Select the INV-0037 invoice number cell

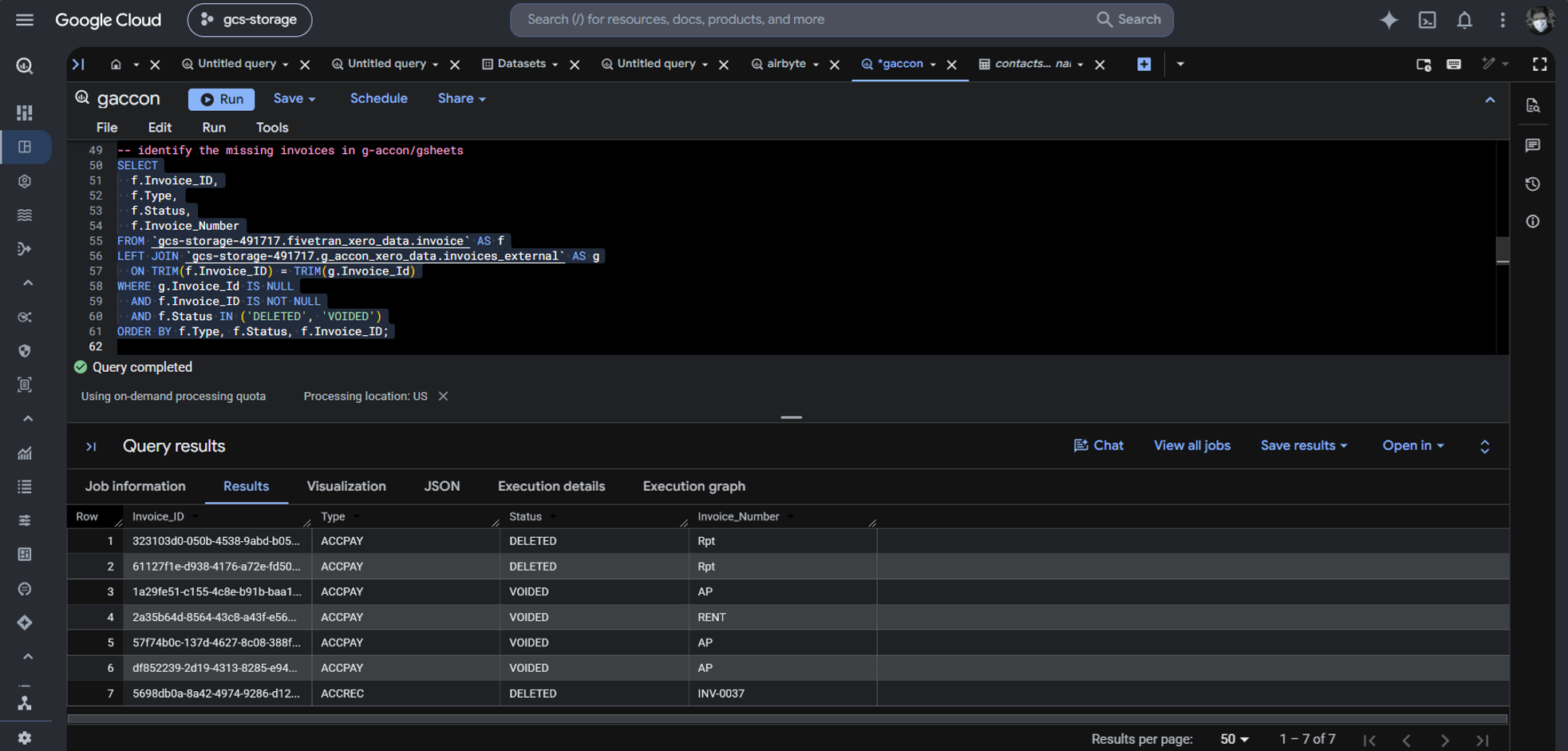coord(782,694)
